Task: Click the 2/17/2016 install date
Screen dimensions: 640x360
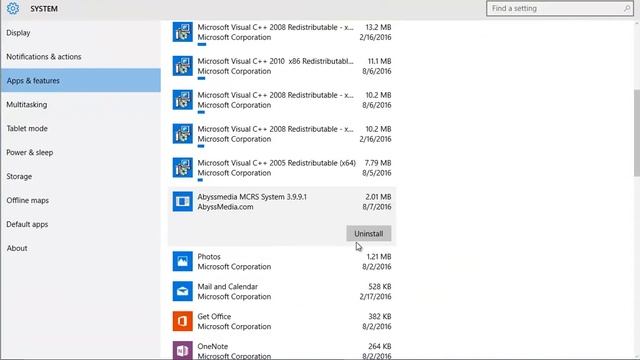Action: click(376, 297)
